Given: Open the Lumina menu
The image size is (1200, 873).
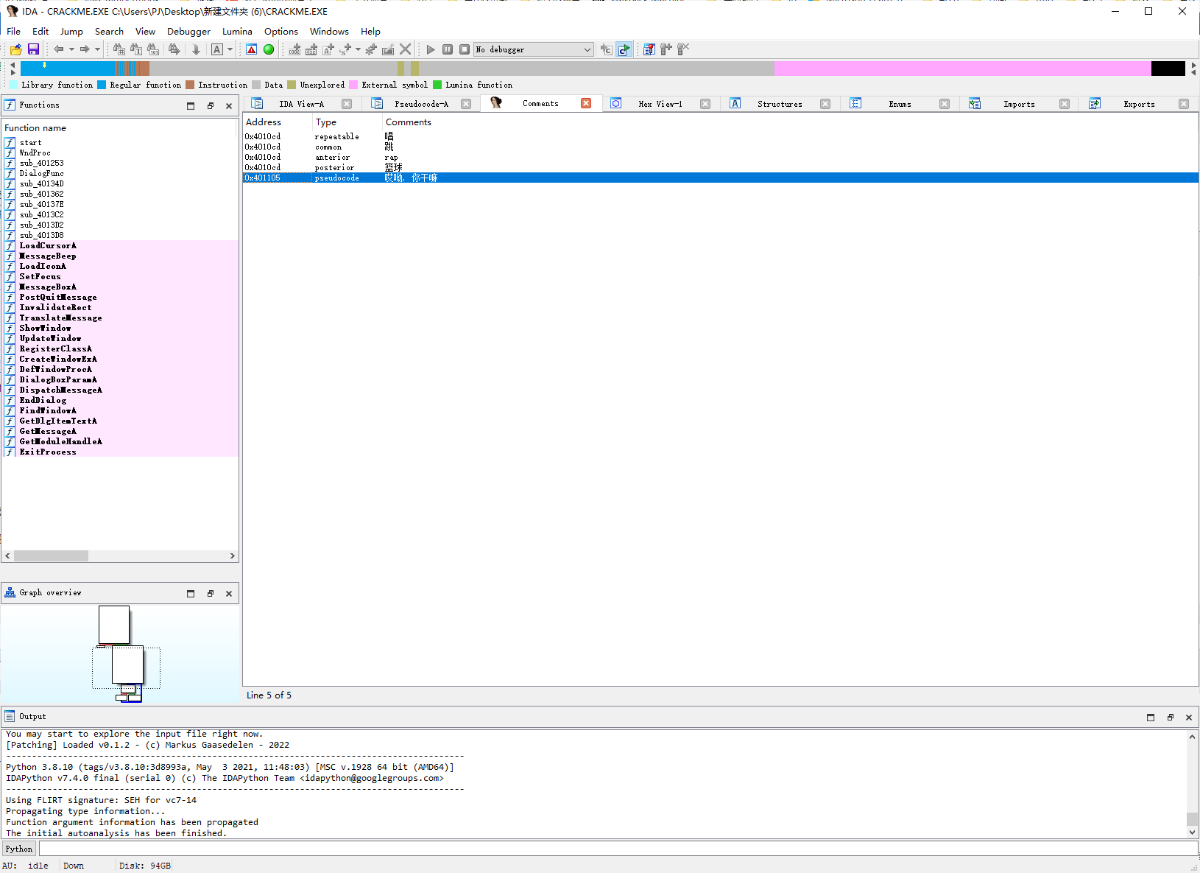Looking at the screenshot, I should (237, 31).
